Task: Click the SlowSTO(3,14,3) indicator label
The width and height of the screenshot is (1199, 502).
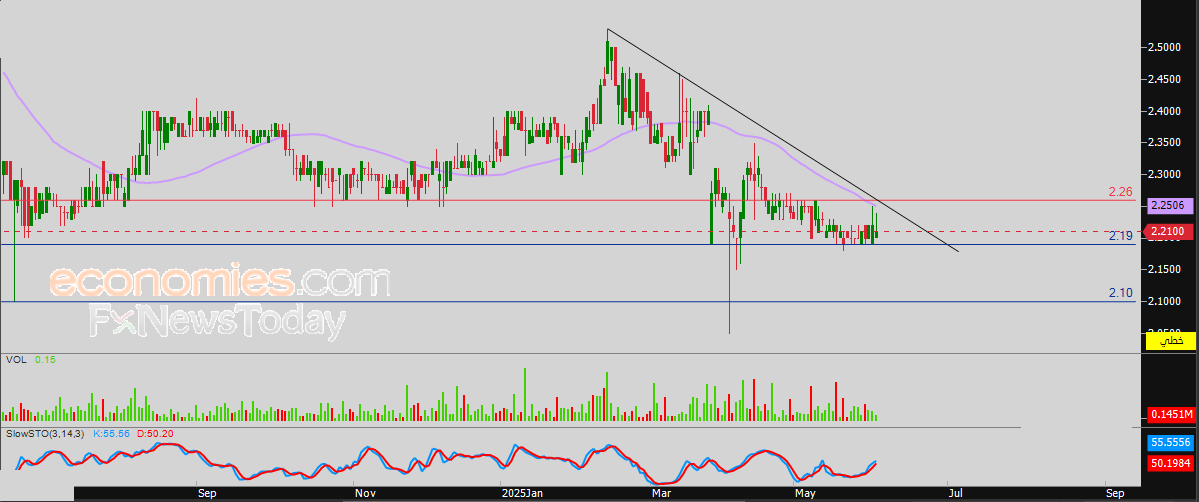Action: pos(45,434)
